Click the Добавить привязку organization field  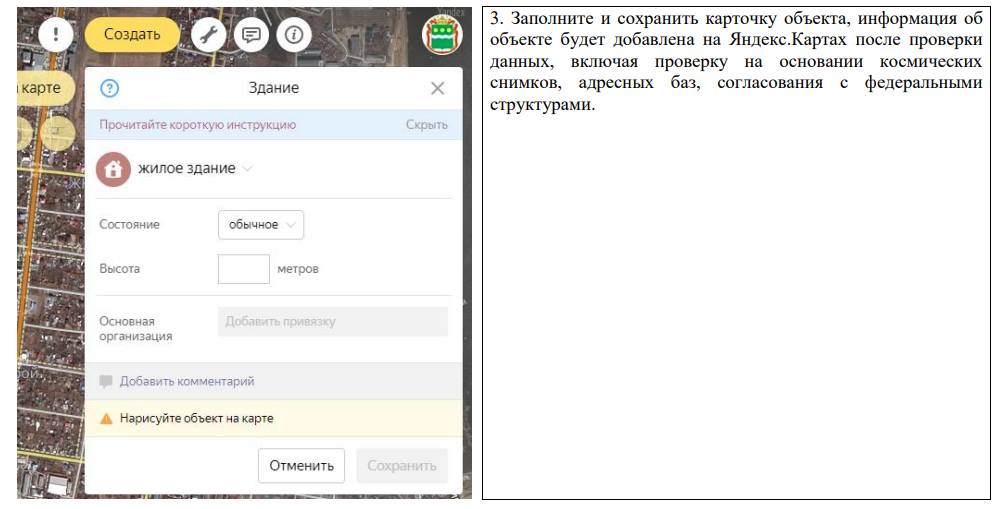[332, 322]
